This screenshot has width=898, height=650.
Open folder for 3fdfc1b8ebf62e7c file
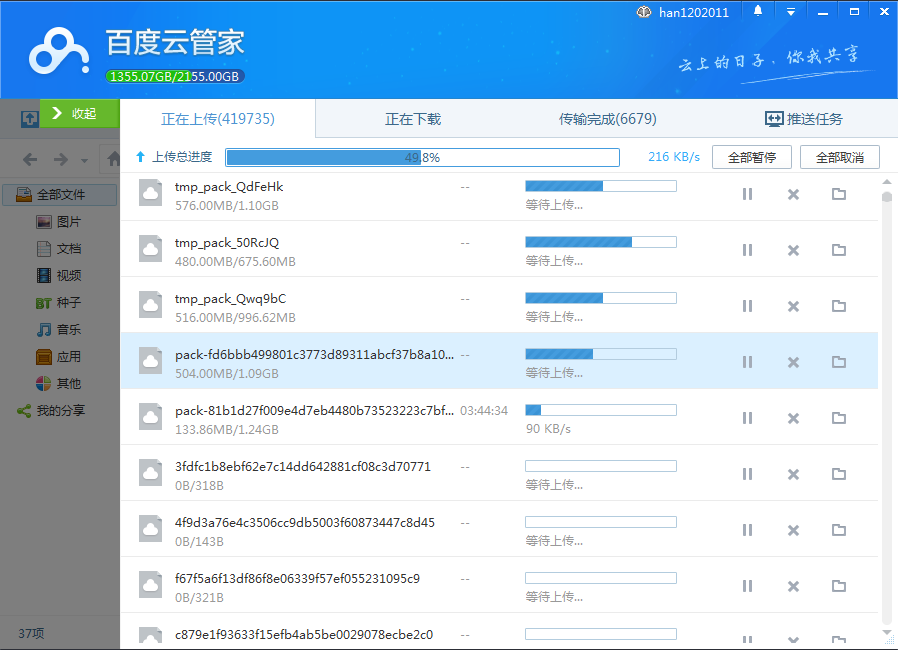click(x=839, y=474)
